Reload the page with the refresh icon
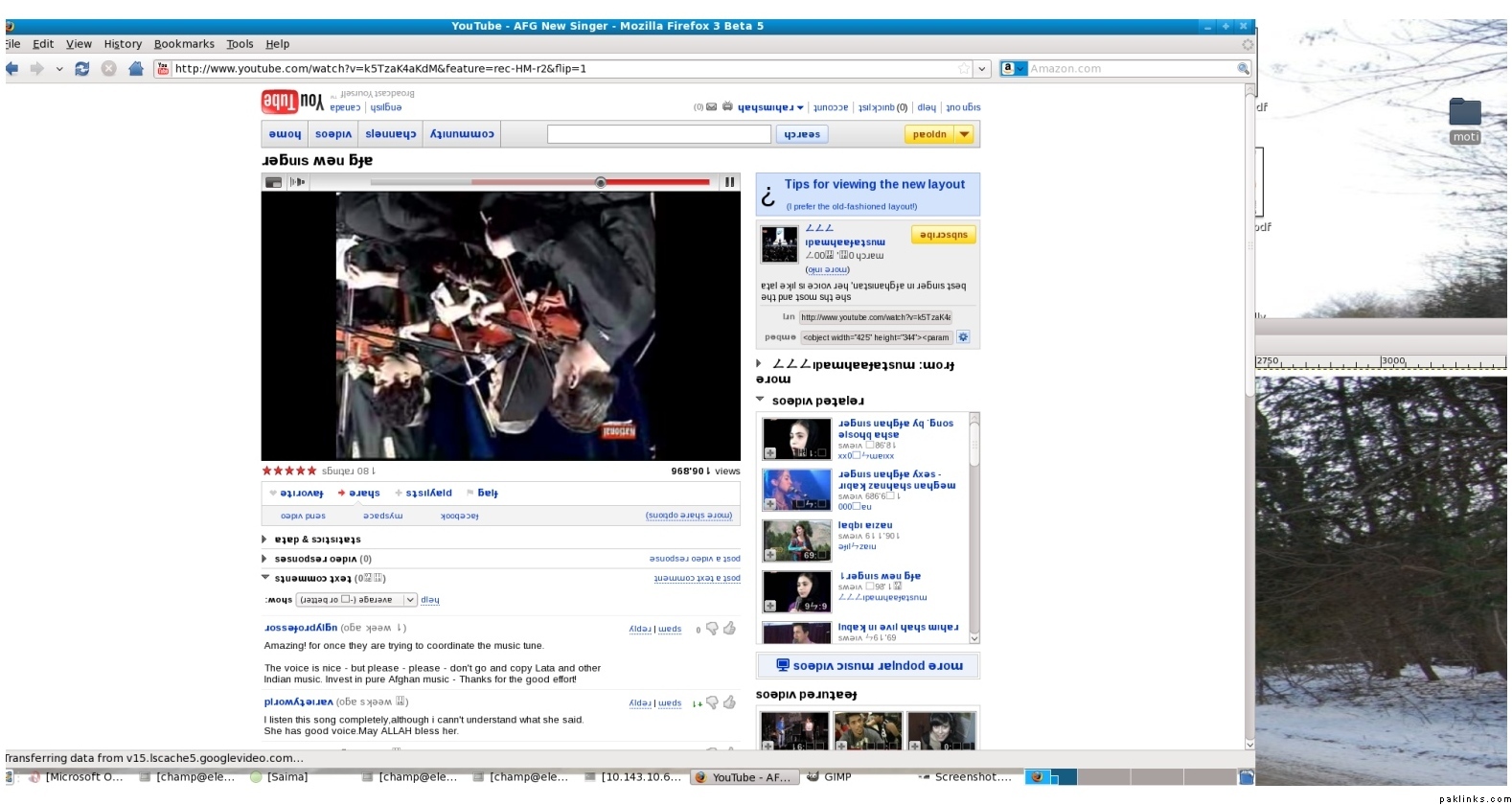The width and height of the screenshot is (1512, 805). pos(82,69)
